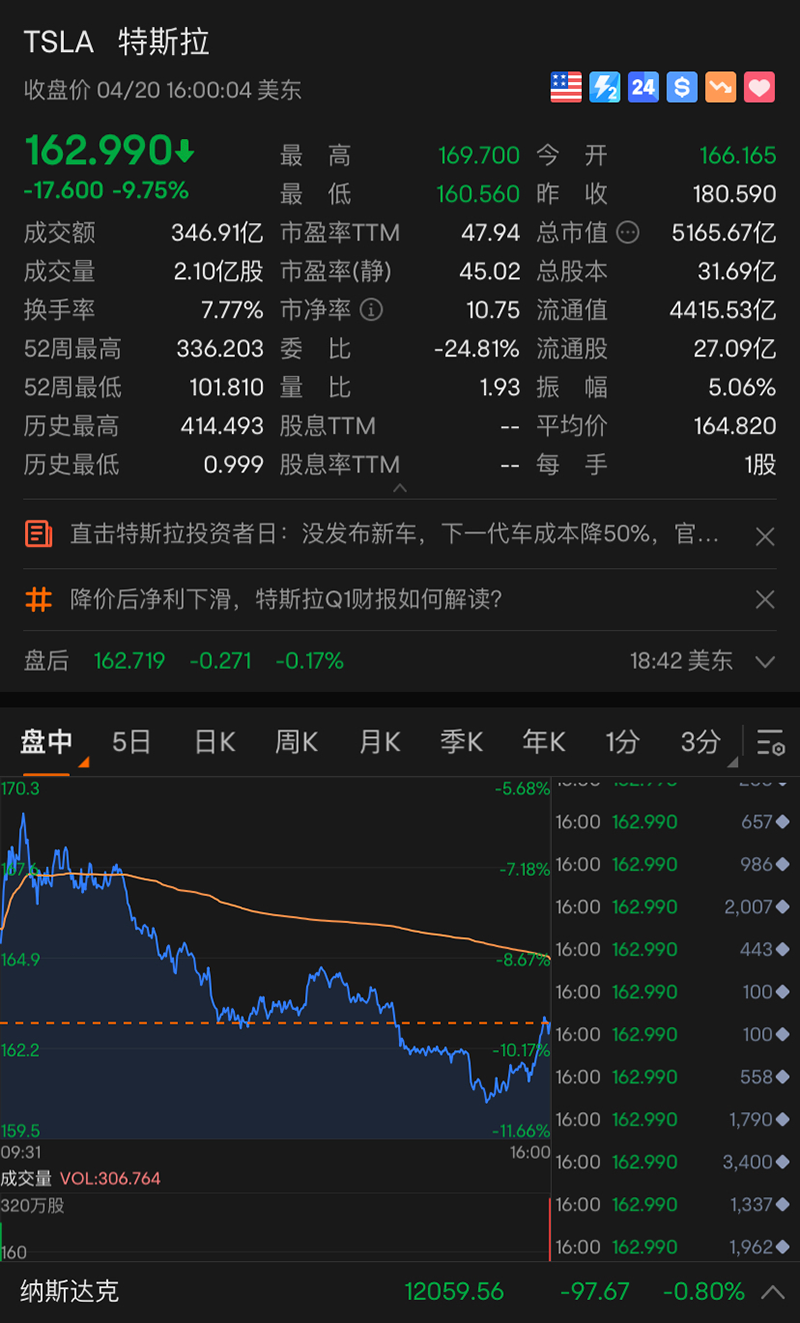
Task: Tap the 历史最高 value 414.493
Action: click(x=222, y=426)
